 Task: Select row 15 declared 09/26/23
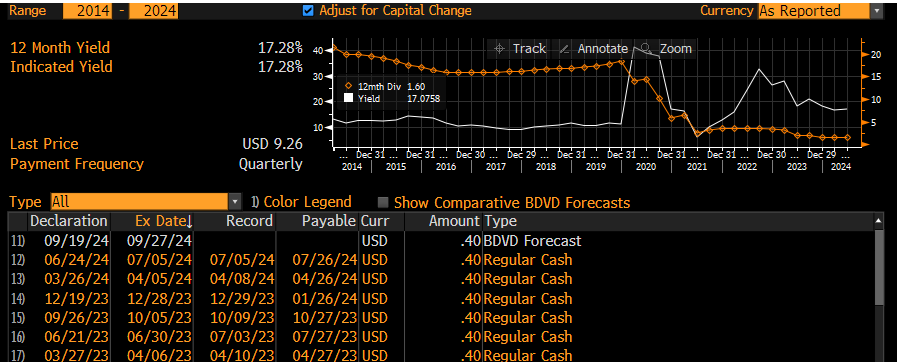442,317
